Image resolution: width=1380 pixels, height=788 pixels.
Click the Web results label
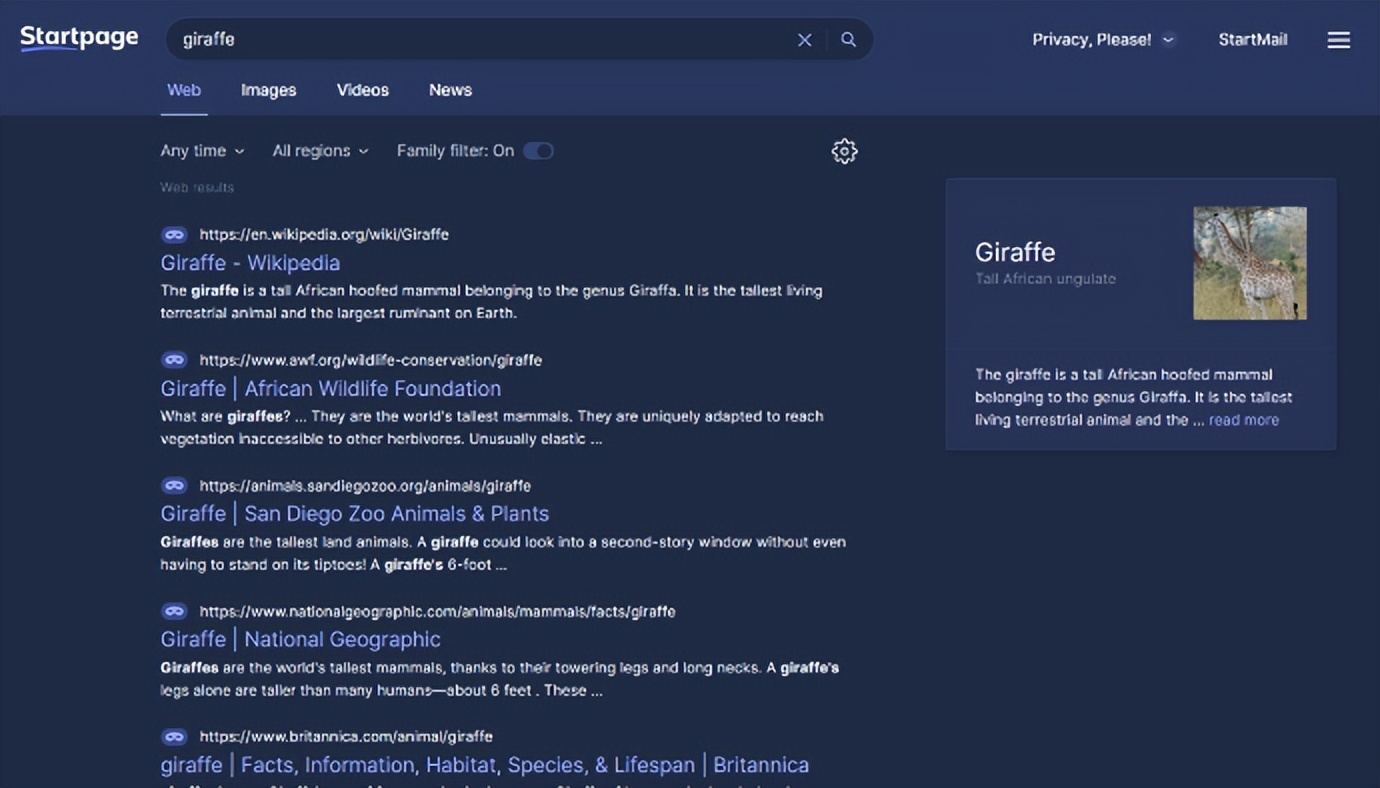click(197, 187)
